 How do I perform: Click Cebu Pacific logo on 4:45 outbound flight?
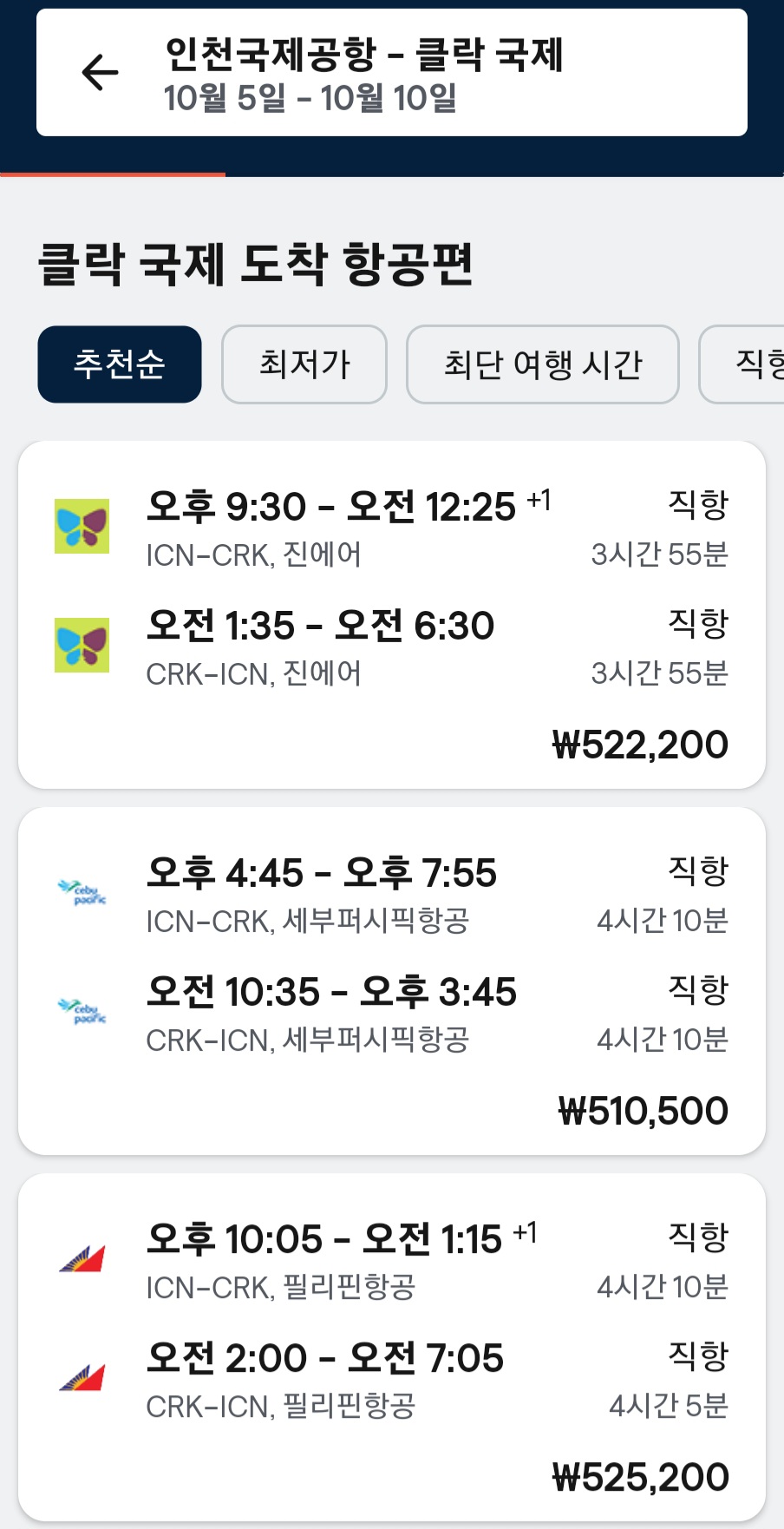pos(82,892)
